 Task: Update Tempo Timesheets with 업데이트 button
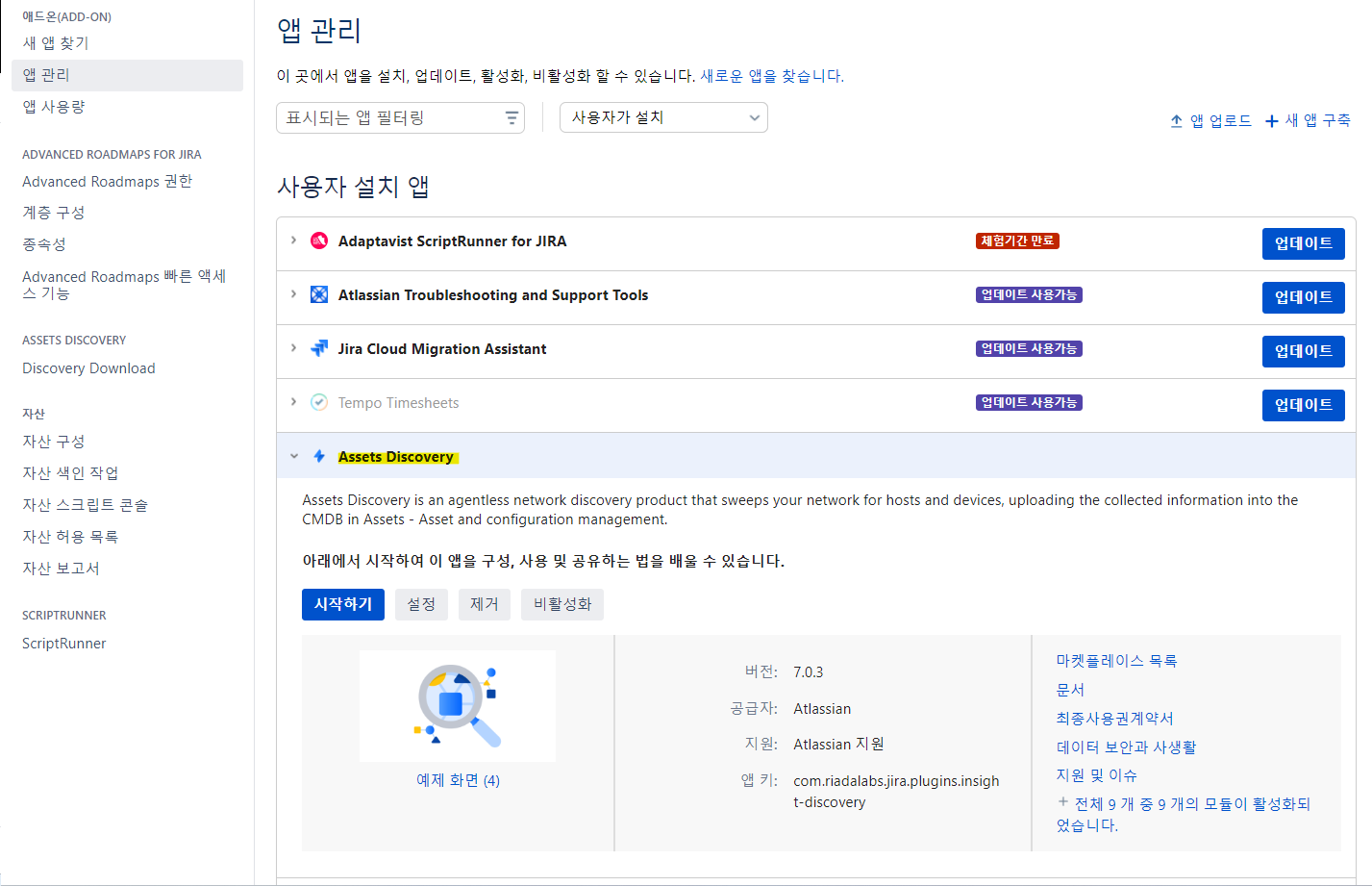[x=1303, y=405]
